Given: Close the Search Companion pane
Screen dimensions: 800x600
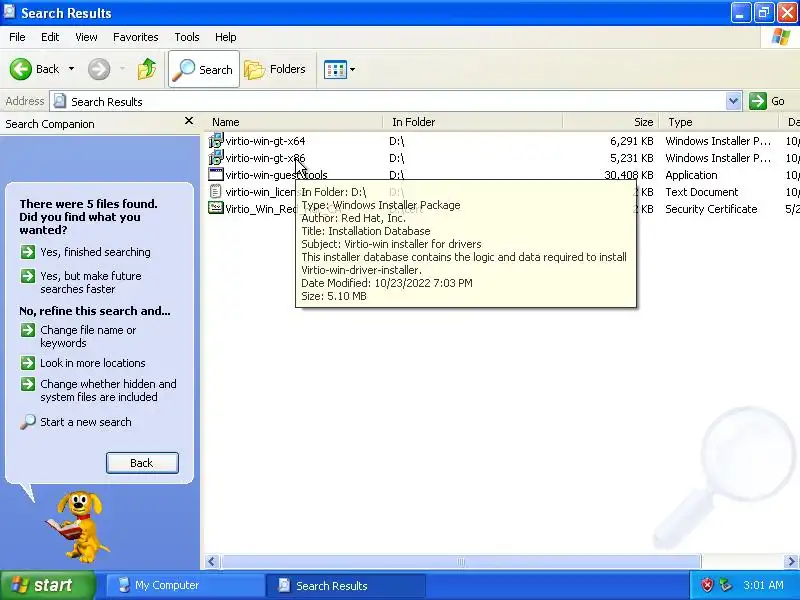Looking at the screenshot, I should pos(189,121).
